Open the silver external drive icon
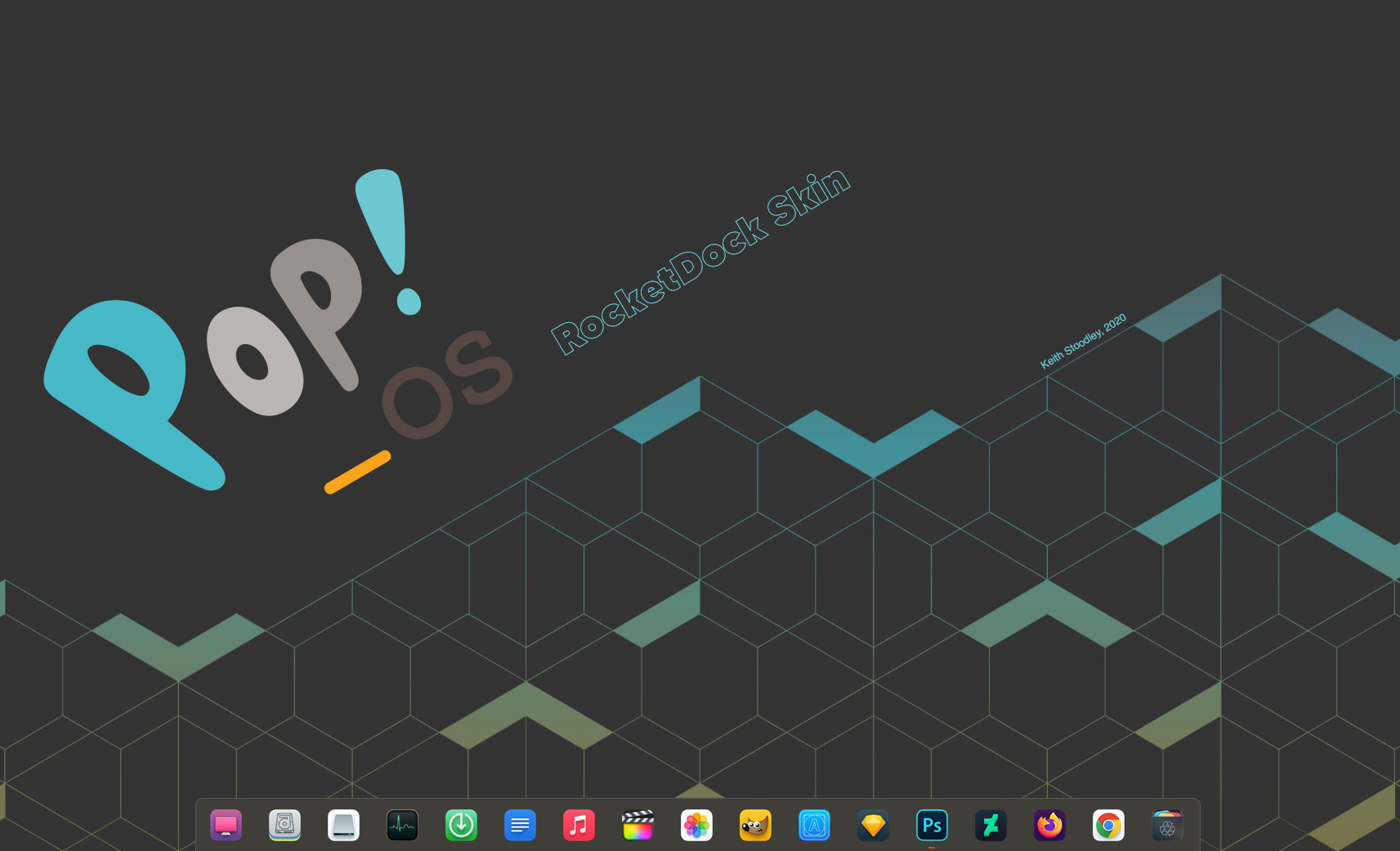This screenshot has height=851, width=1400. click(x=343, y=826)
